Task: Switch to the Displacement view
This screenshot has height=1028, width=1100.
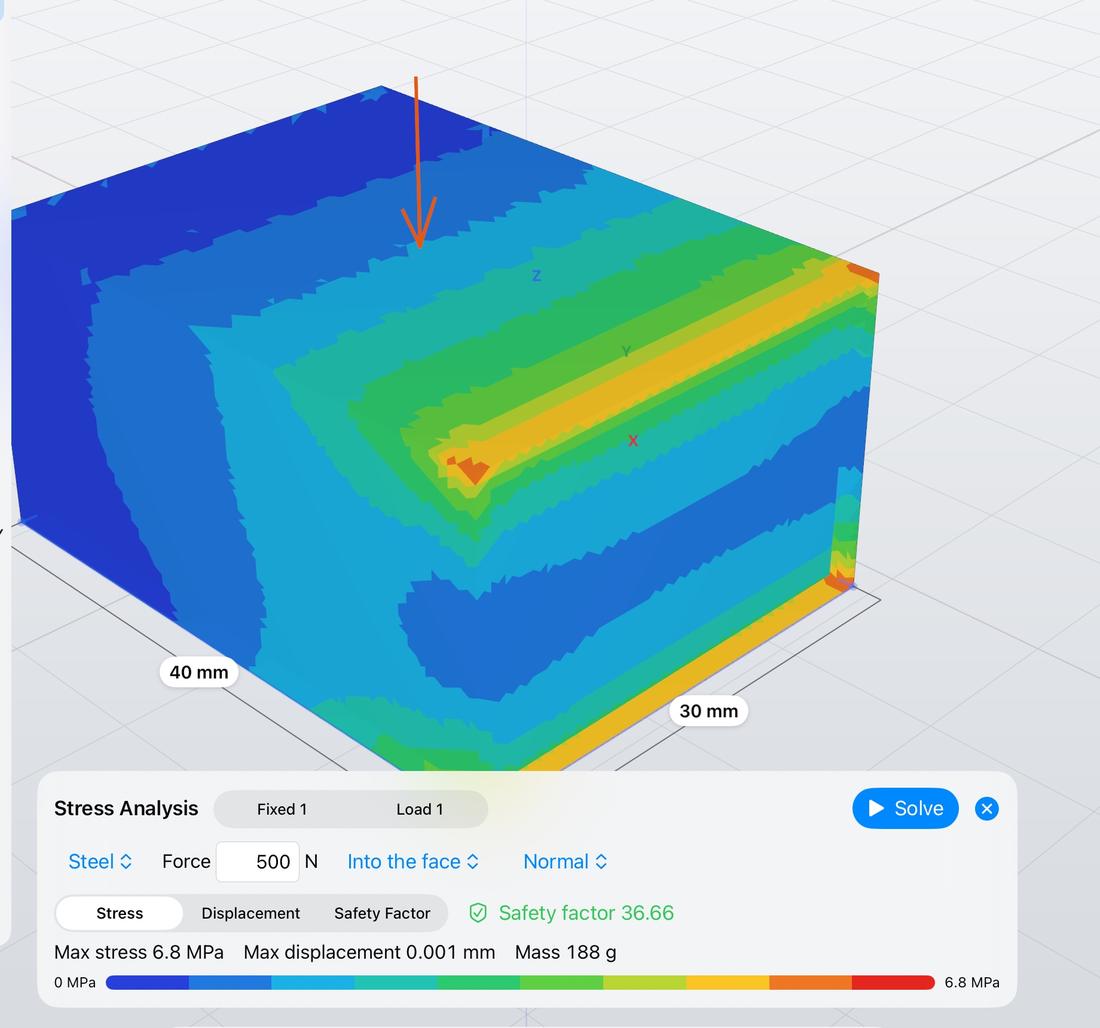Action: point(250,913)
